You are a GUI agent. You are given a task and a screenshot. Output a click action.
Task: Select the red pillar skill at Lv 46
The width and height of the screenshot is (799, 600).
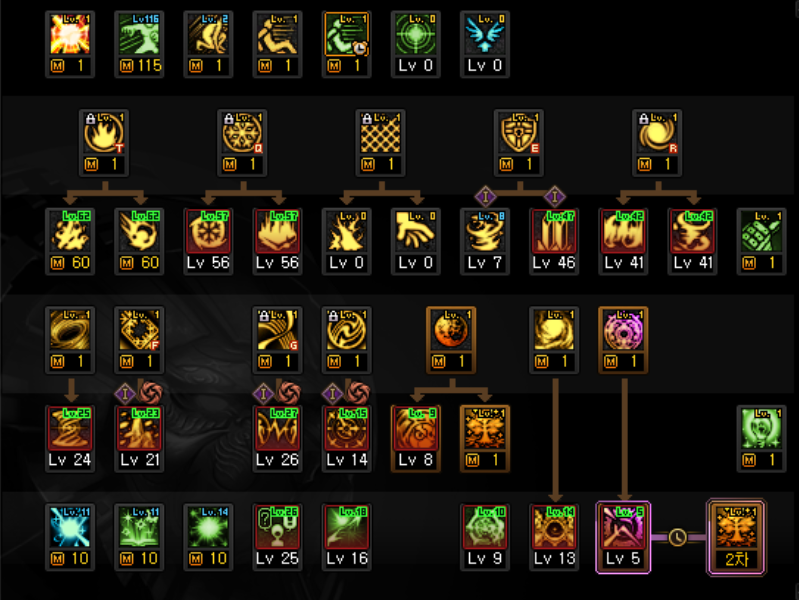(x=554, y=242)
